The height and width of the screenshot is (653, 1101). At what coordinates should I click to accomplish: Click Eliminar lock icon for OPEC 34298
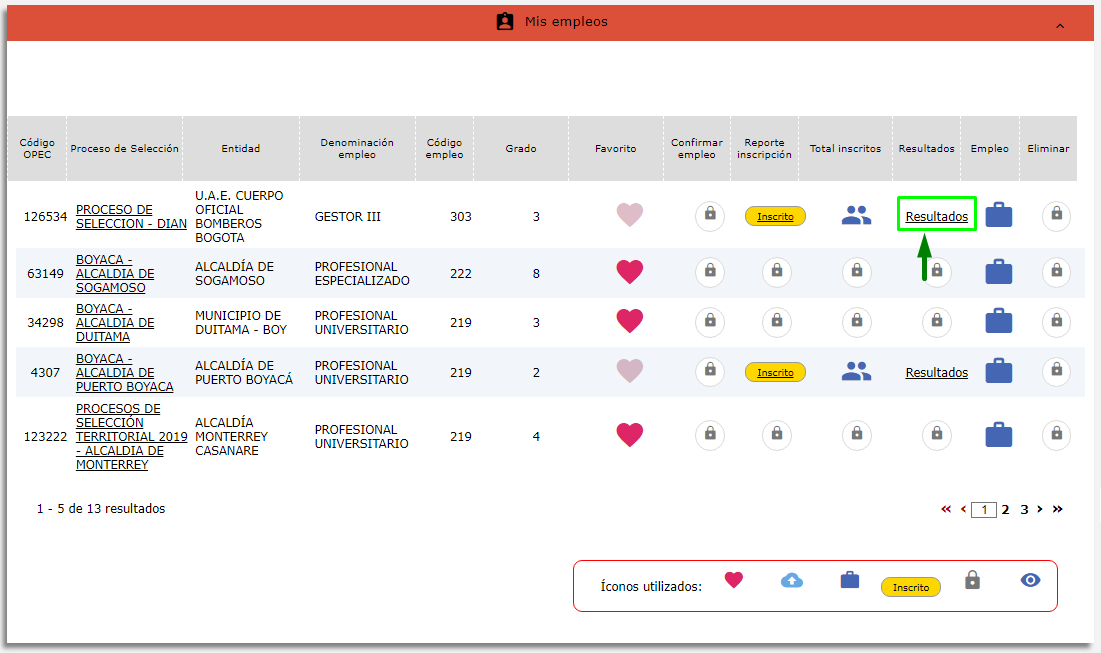pyautogui.click(x=1056, y=321)
